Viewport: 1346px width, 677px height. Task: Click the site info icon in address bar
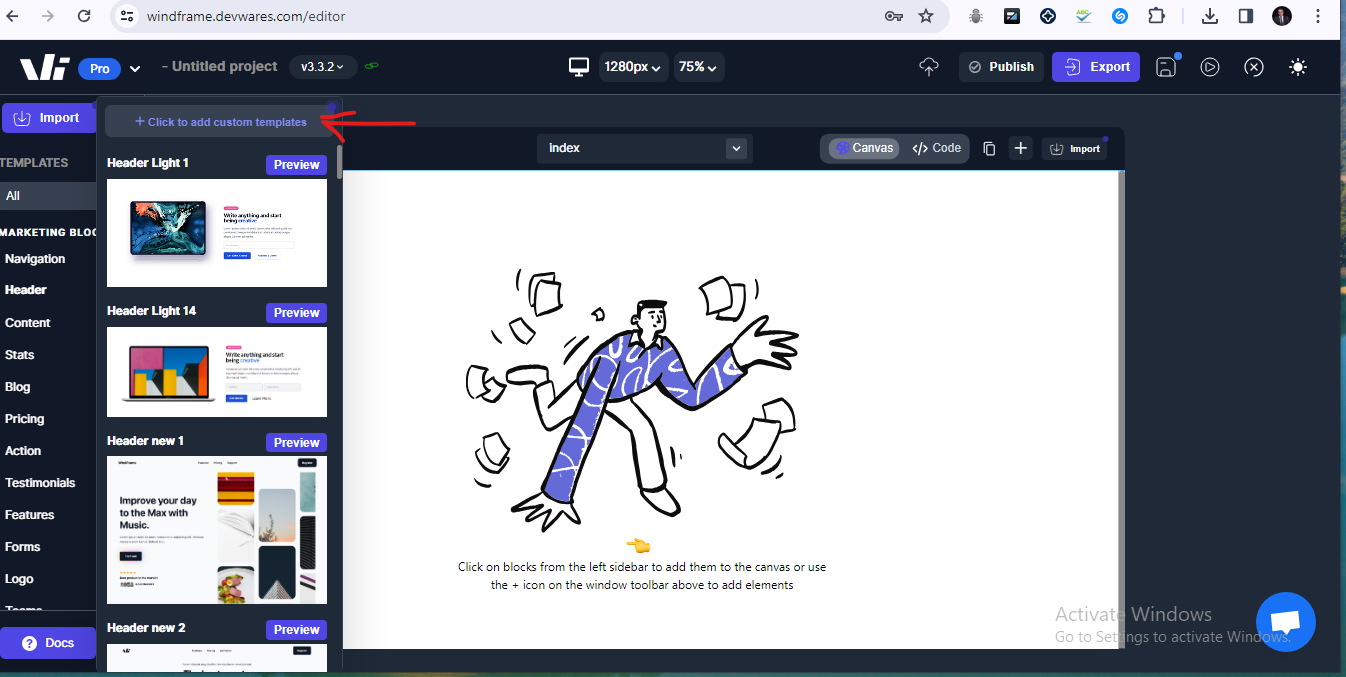(x=126, y=16)
